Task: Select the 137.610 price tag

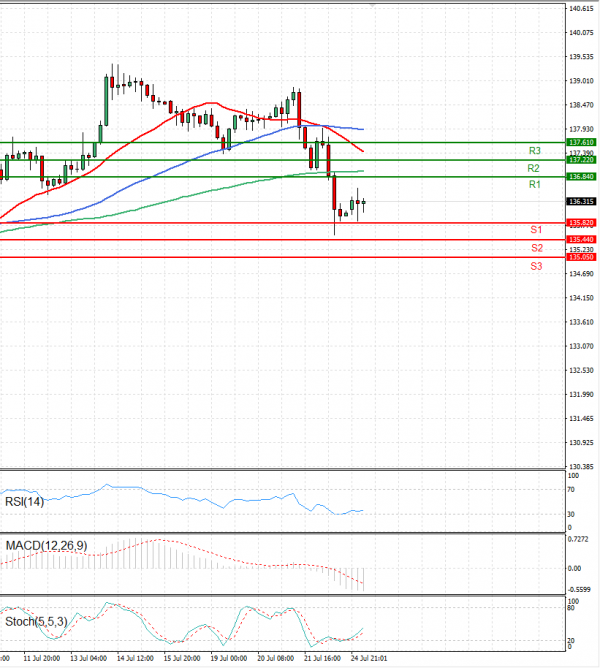Action: 581,142
